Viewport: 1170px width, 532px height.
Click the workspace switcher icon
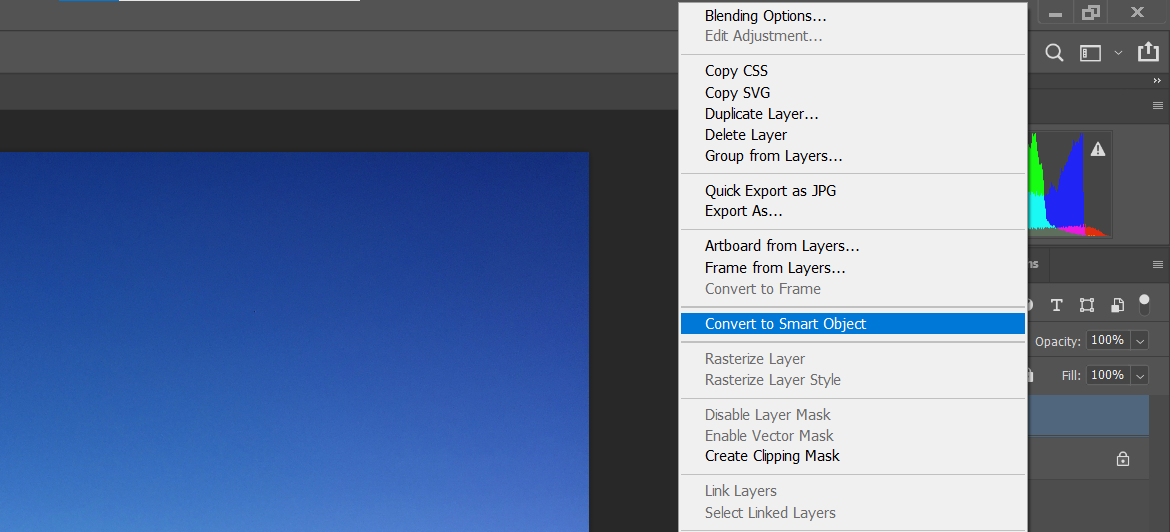point(1090,53)
